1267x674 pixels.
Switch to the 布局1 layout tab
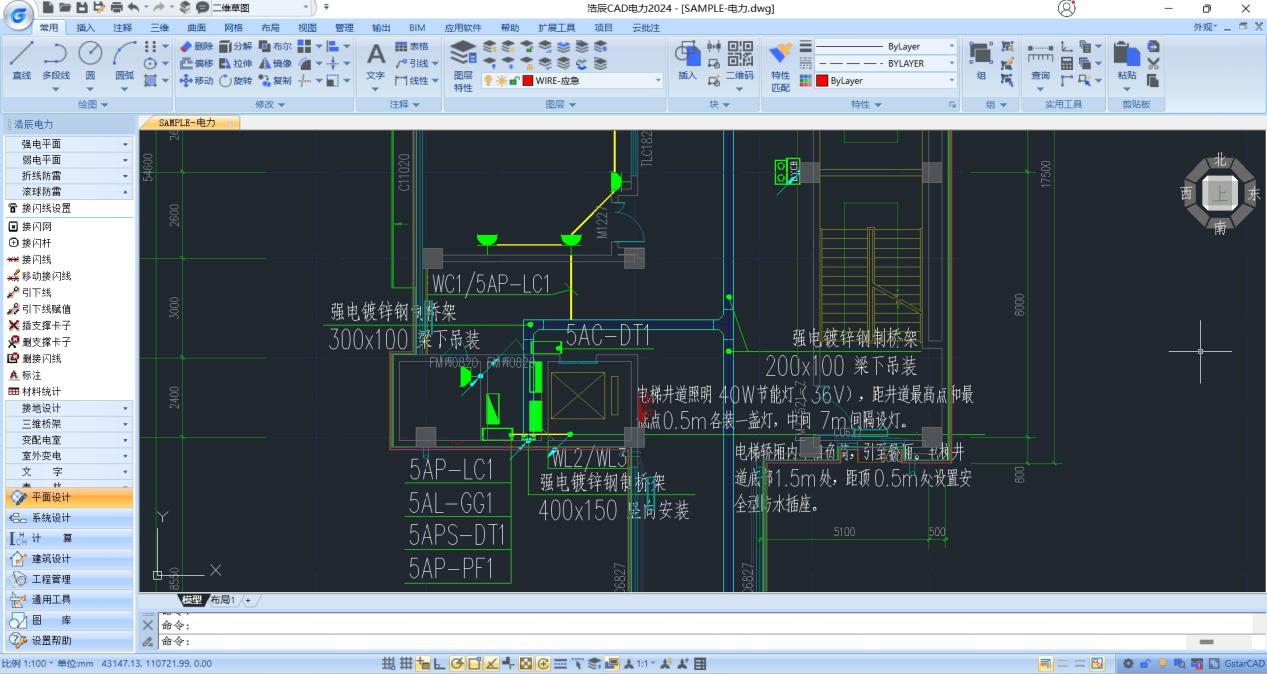[x=222, y=600]
